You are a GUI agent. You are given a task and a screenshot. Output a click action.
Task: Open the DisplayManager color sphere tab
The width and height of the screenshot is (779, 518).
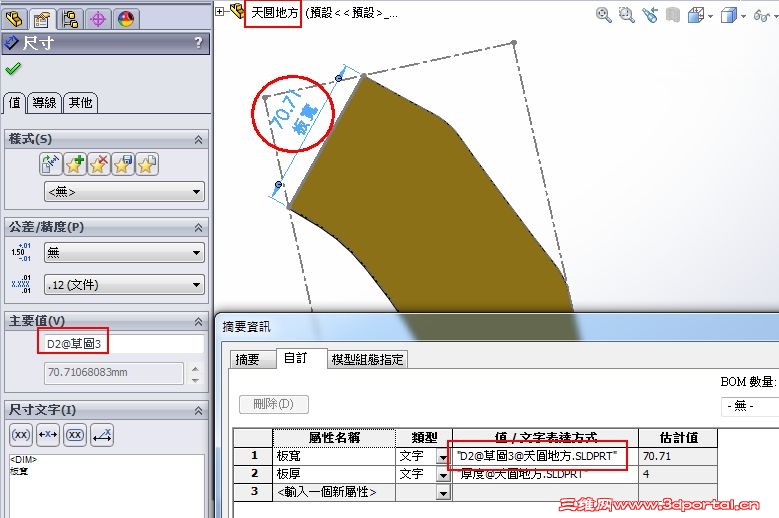[126, 19]
